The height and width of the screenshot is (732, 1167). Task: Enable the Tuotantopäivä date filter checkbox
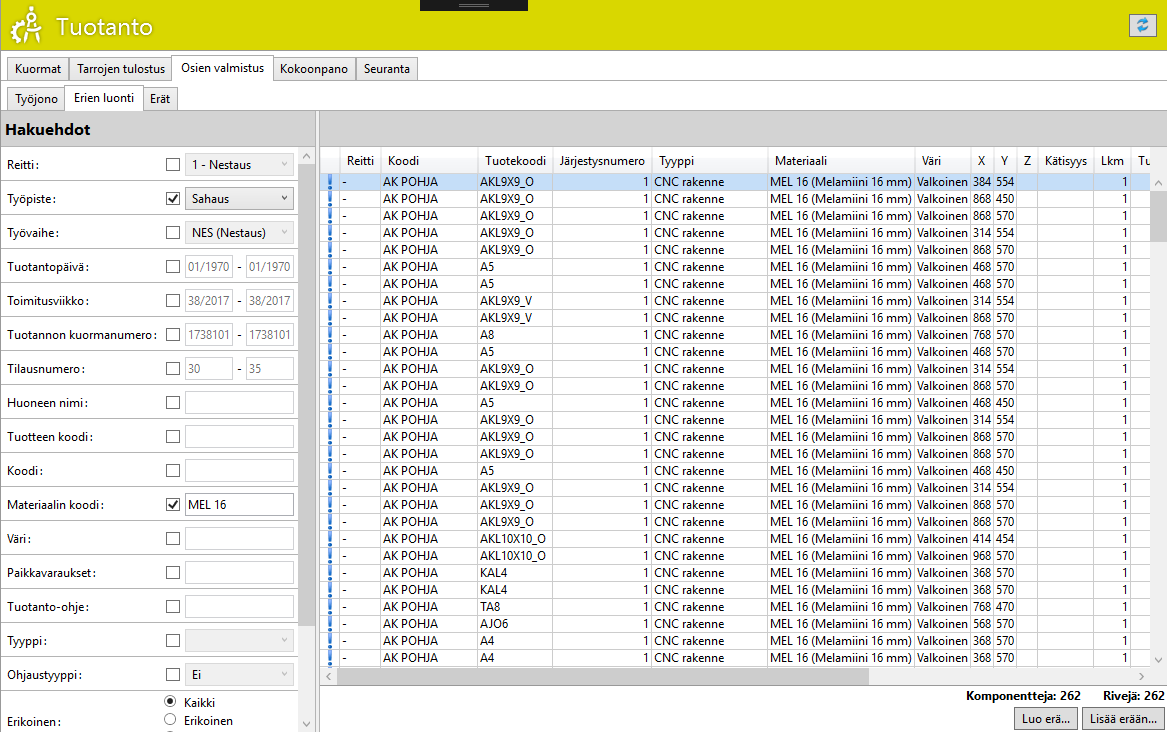click(x=173, y=266)
